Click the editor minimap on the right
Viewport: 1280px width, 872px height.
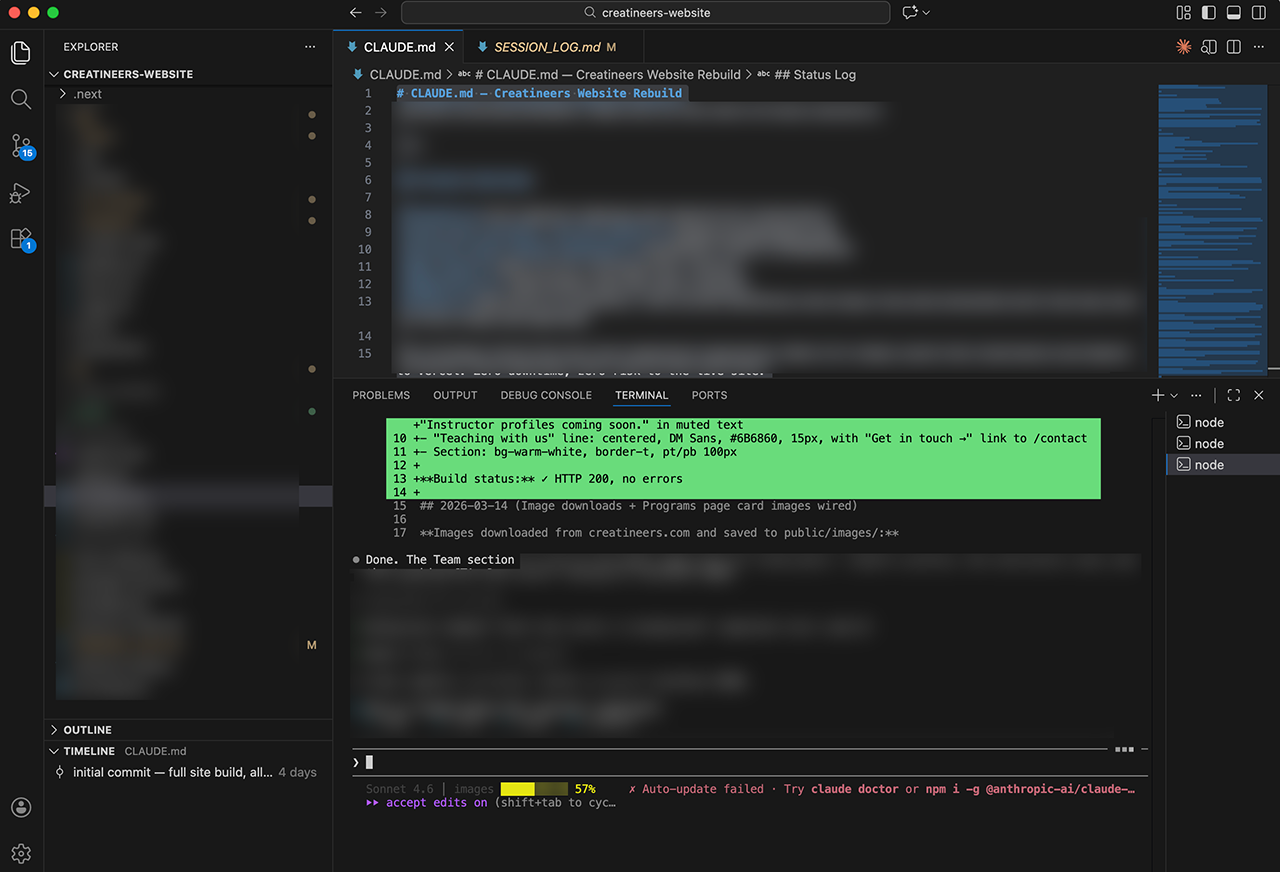click(x=1211, y=230)
